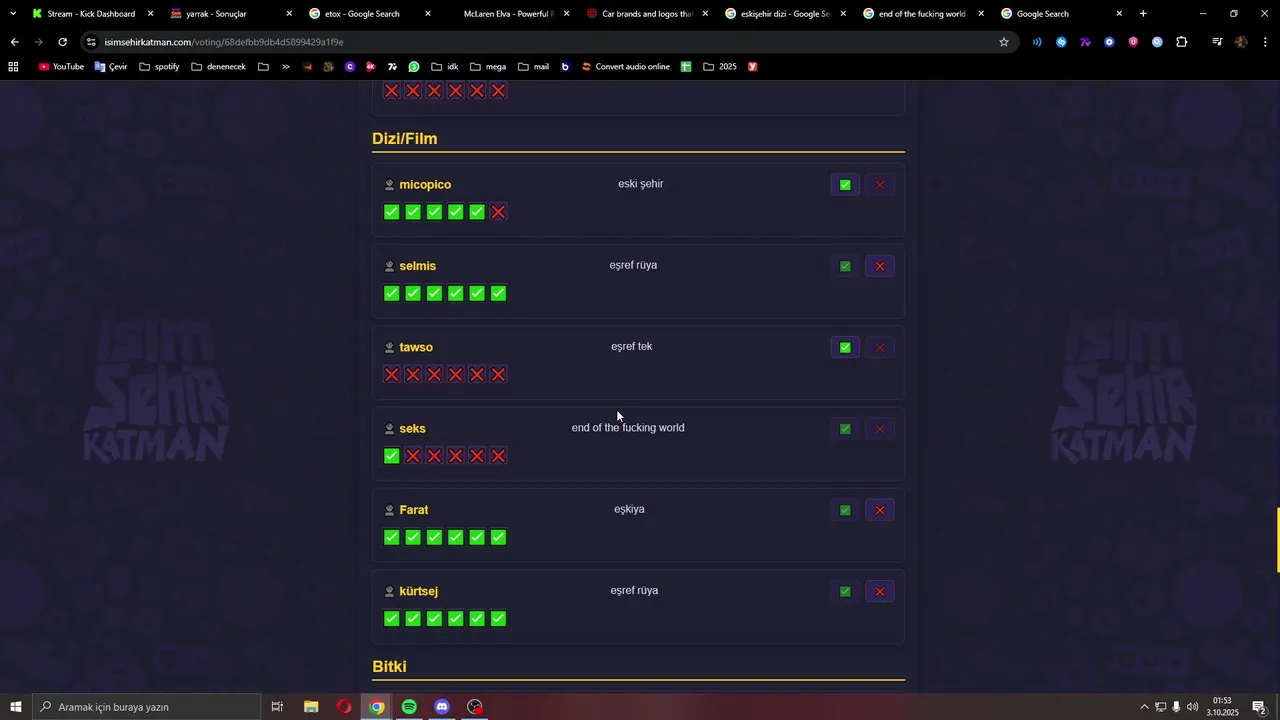Open Spotify from the taskbar

[409, 707]
